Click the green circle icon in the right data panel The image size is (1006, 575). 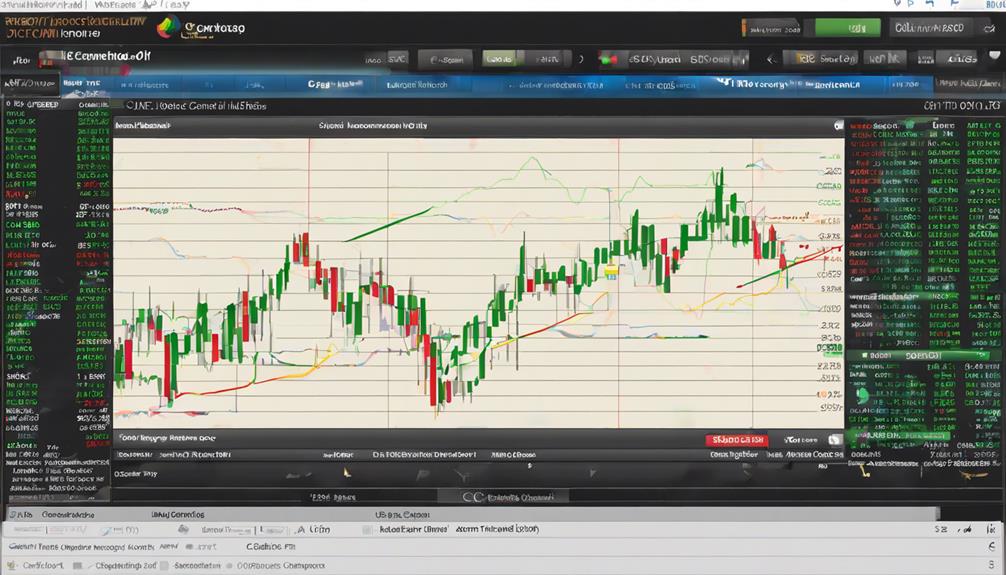[862, 395]
